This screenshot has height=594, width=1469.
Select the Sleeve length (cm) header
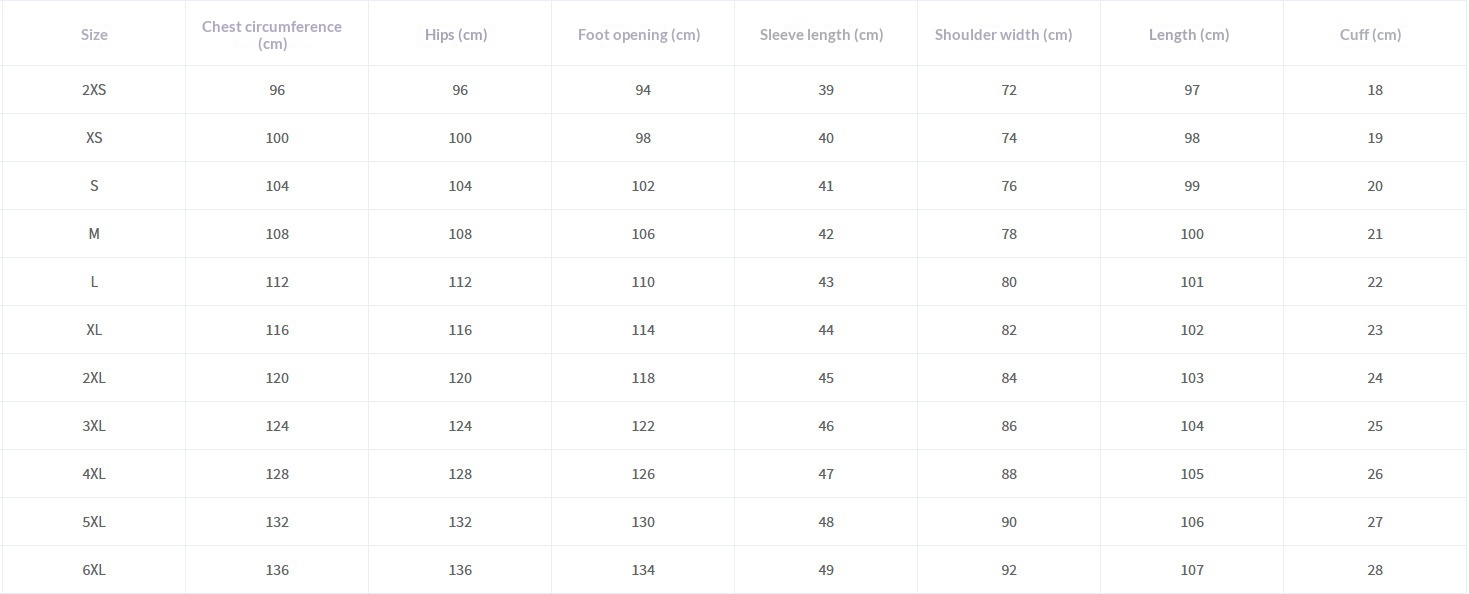click(822, 35)
